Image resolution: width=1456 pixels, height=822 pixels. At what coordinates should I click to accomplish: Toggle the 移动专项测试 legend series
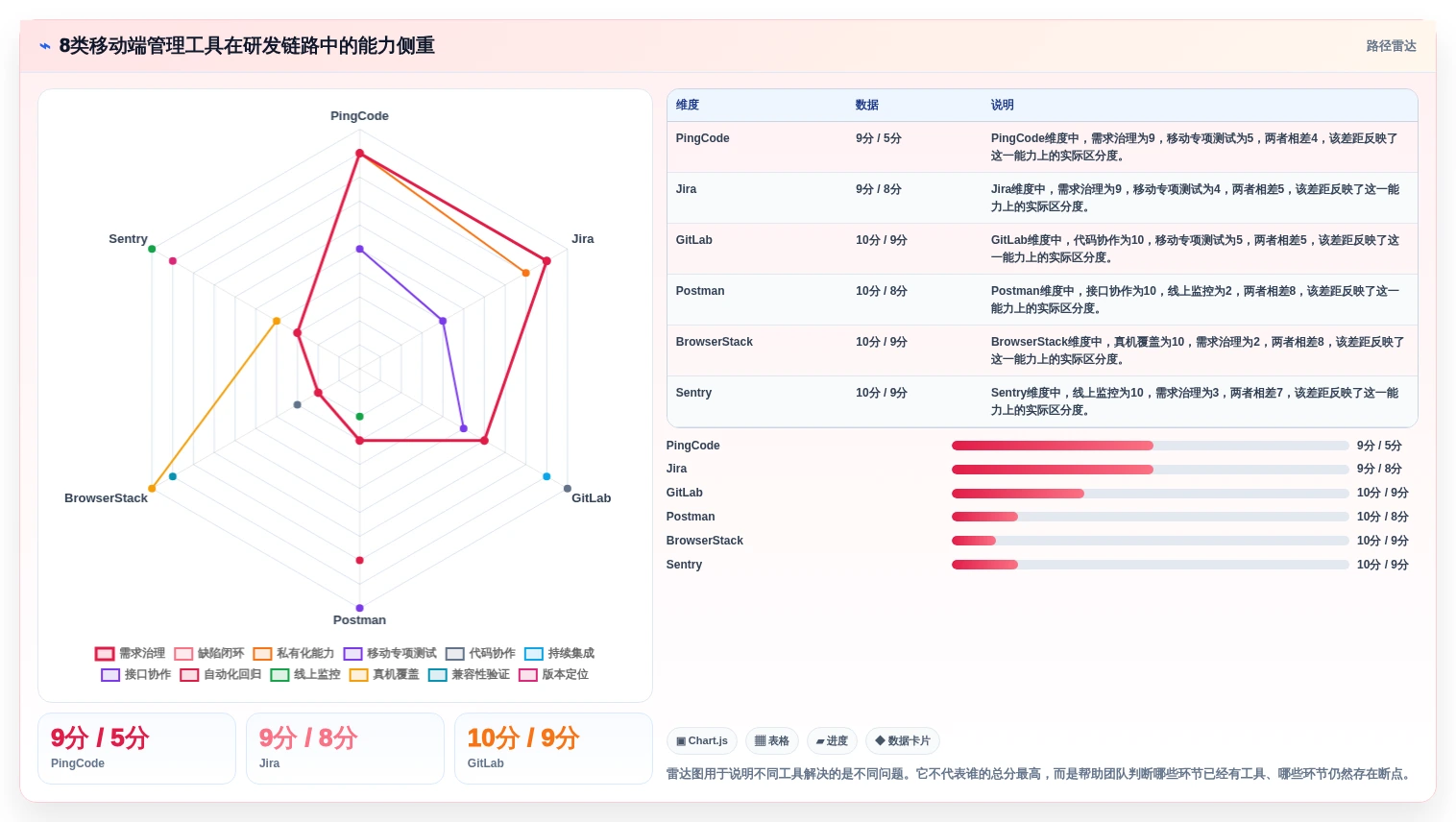[x=390, y=653]
